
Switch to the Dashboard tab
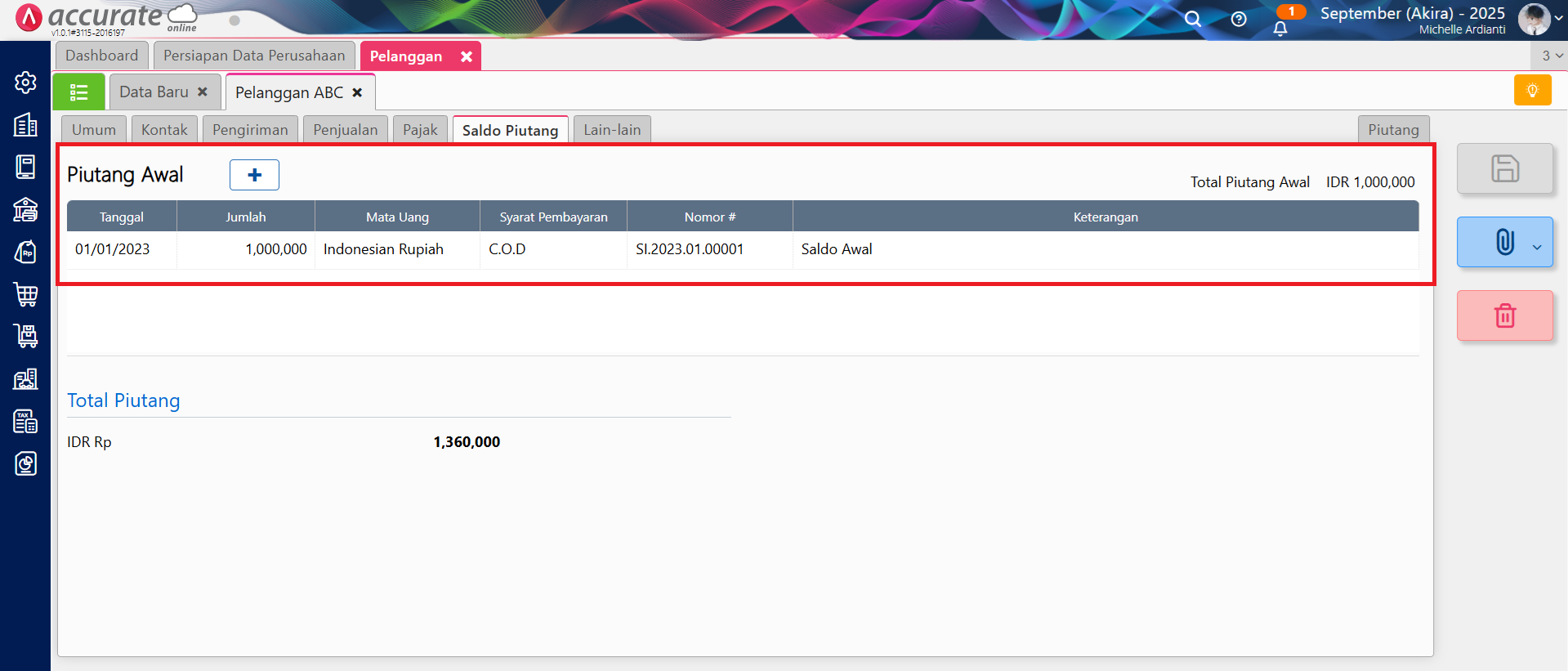pyautogui.click(x=102, y=56)
